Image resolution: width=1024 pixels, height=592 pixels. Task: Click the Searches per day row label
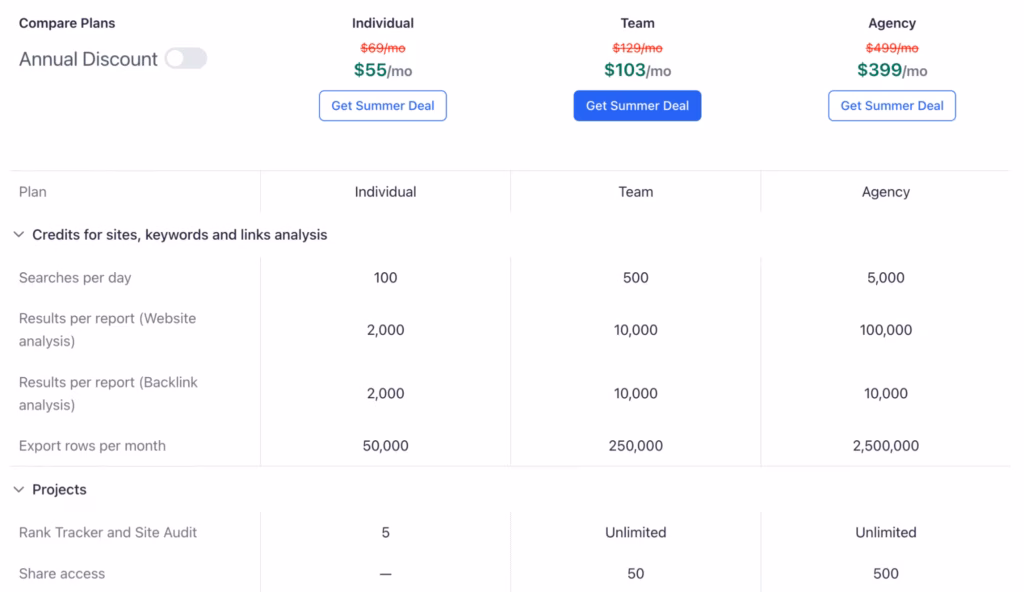pyautogui.click(x=75, y=278)
